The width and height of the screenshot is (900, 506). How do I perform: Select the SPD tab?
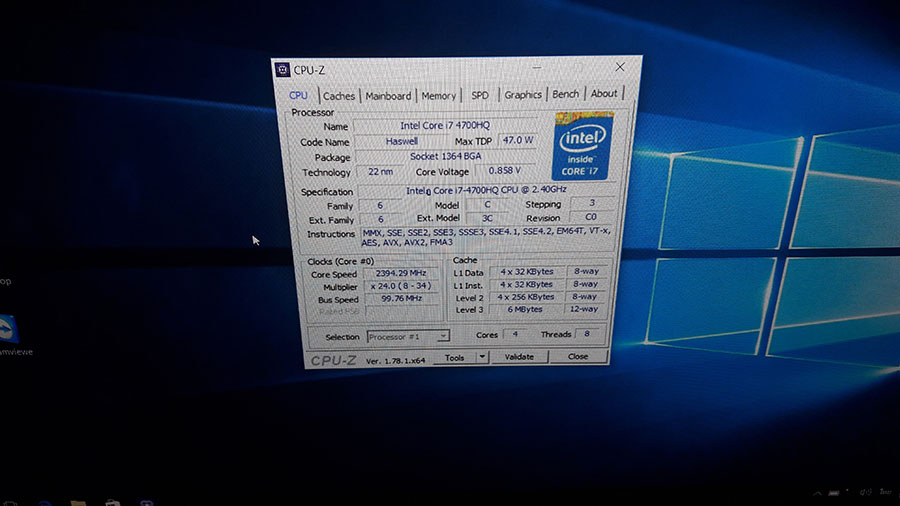coord(480,95)
